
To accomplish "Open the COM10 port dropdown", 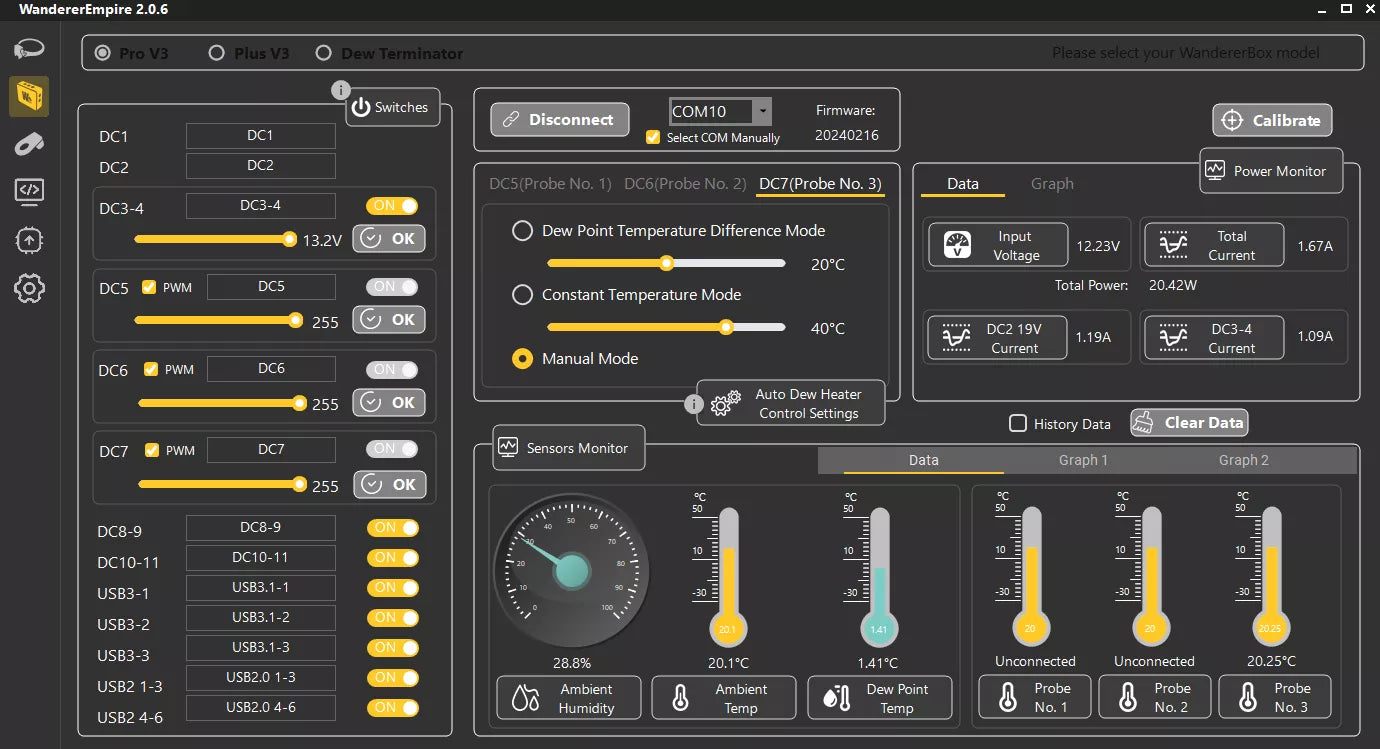I will coord(762,111).
